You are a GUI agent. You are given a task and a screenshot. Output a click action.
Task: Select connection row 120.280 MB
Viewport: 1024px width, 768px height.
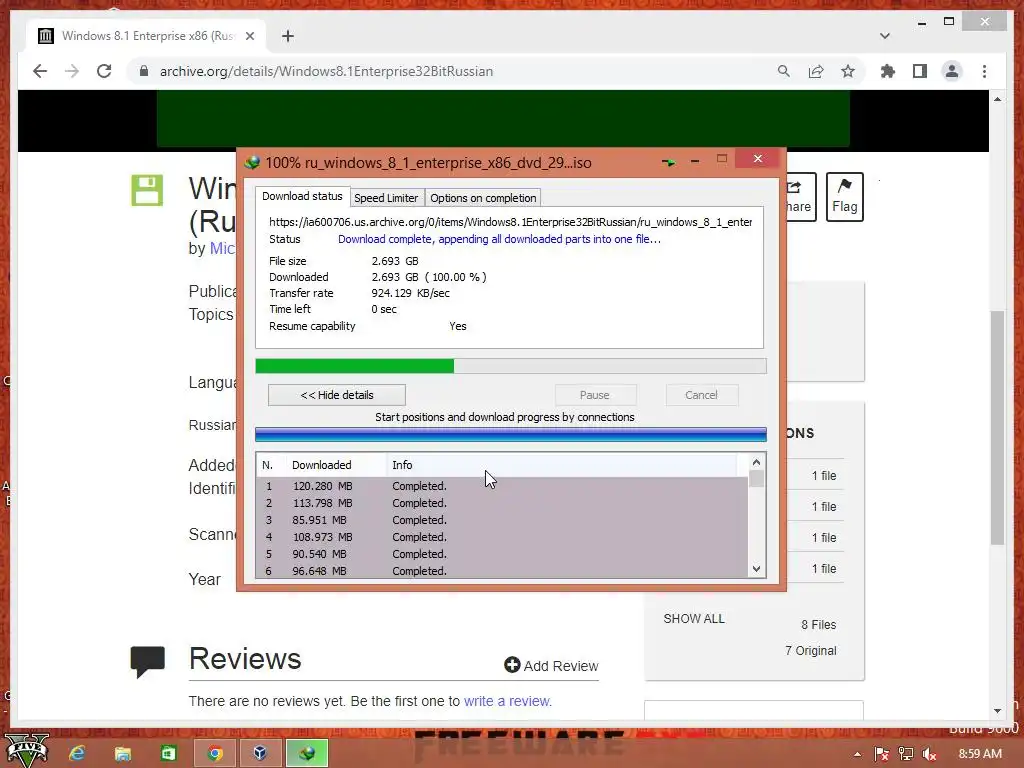point(502,486)
